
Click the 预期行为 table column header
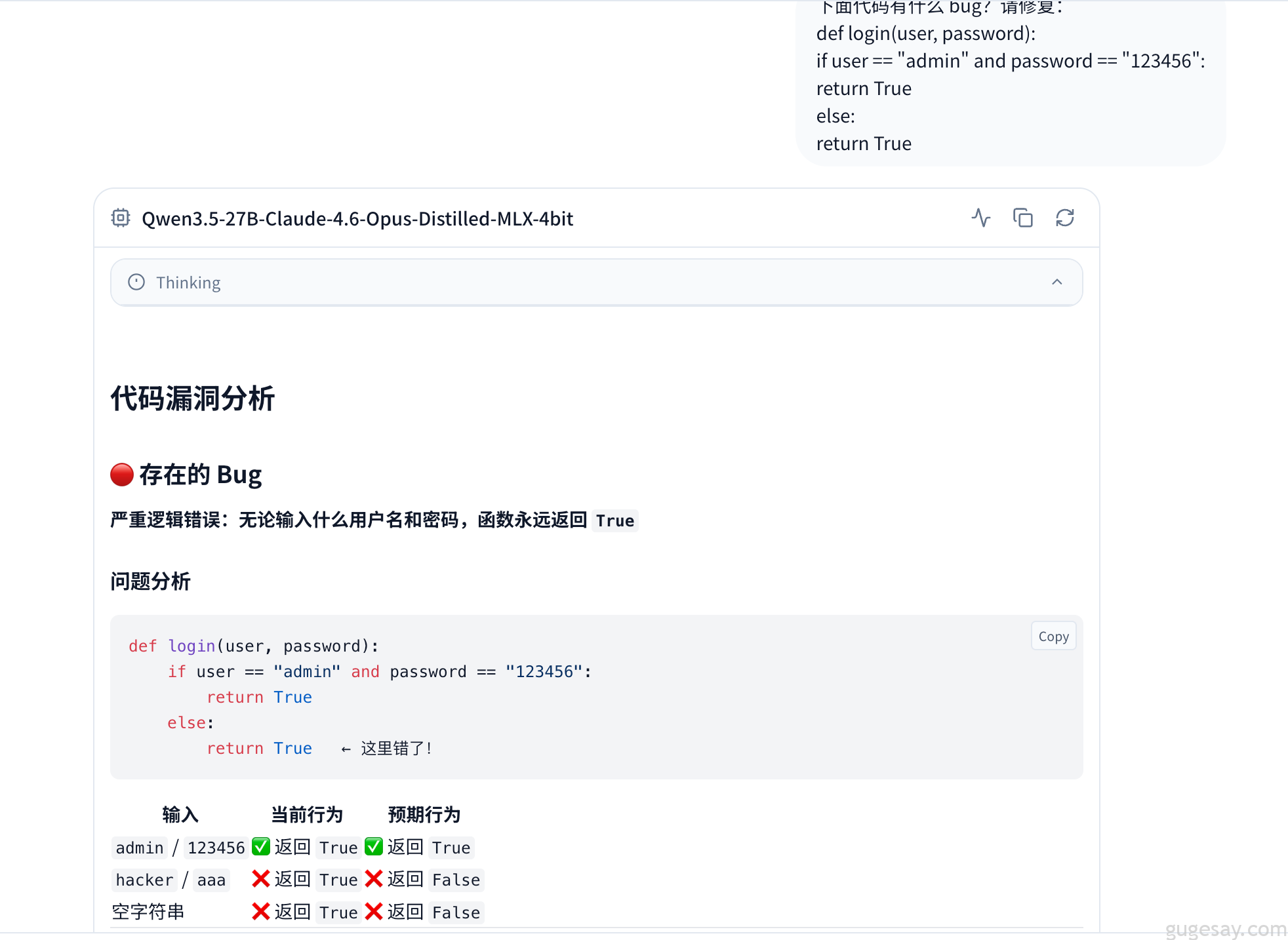424,815
